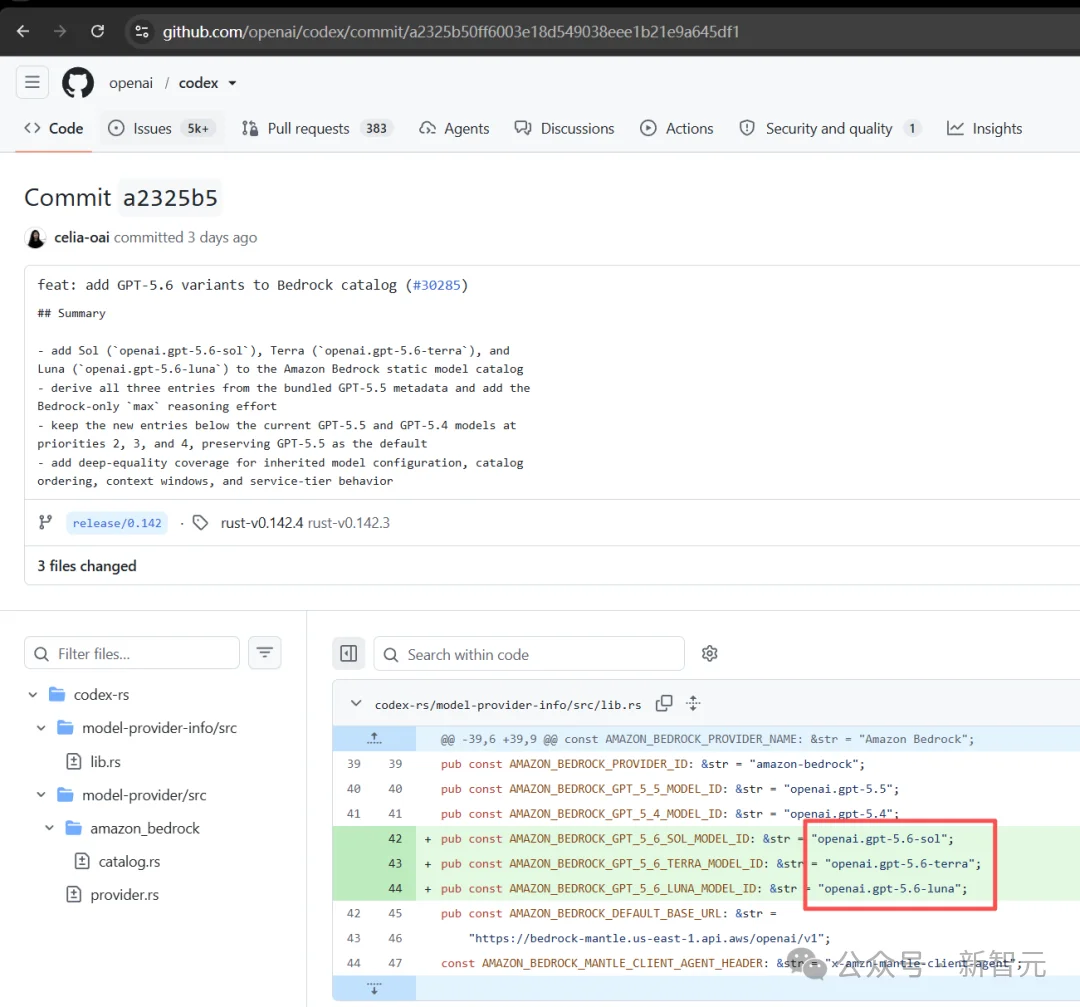Collapse the amazon_bedrock folder

[50, 828]
